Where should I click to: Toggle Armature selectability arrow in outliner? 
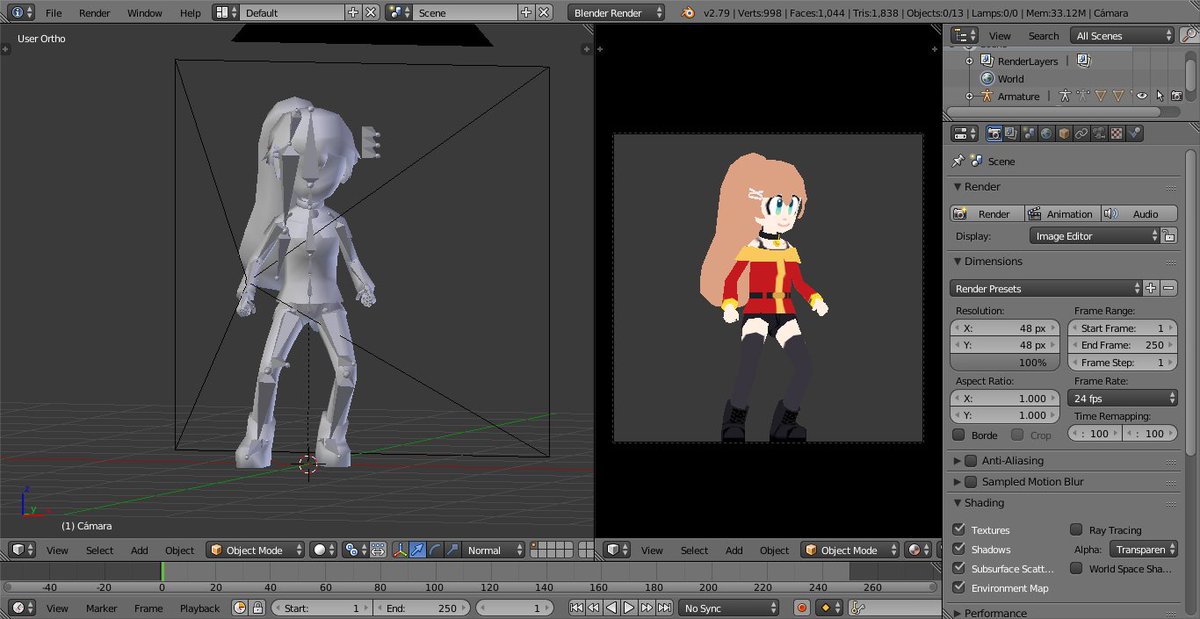pyautogui.click(x=1159, y=96)
